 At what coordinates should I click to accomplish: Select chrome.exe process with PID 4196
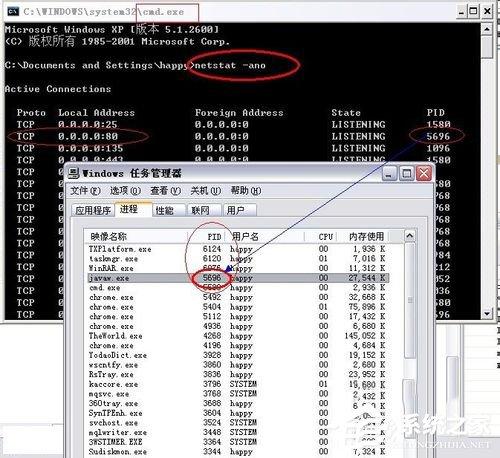(237, 346)
